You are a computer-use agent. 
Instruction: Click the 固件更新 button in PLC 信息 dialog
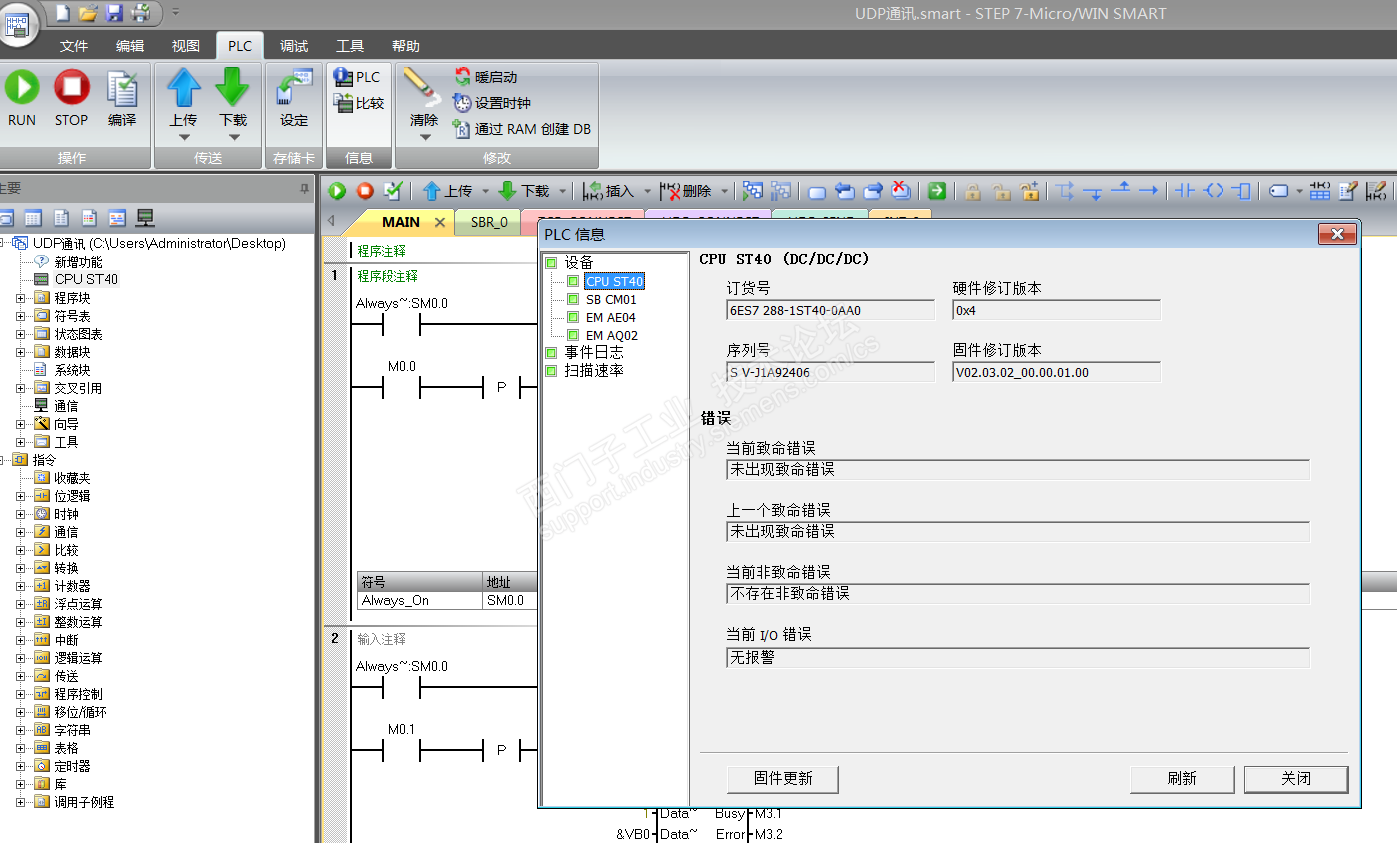[x=783, y=779]
